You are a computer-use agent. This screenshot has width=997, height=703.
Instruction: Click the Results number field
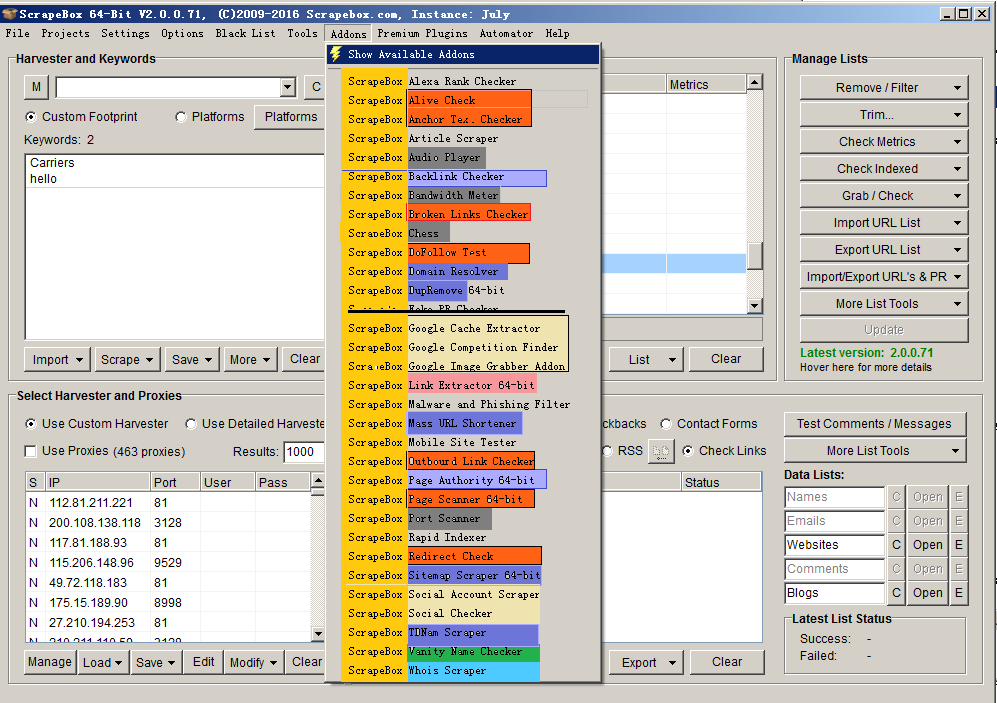pos(304,452)
